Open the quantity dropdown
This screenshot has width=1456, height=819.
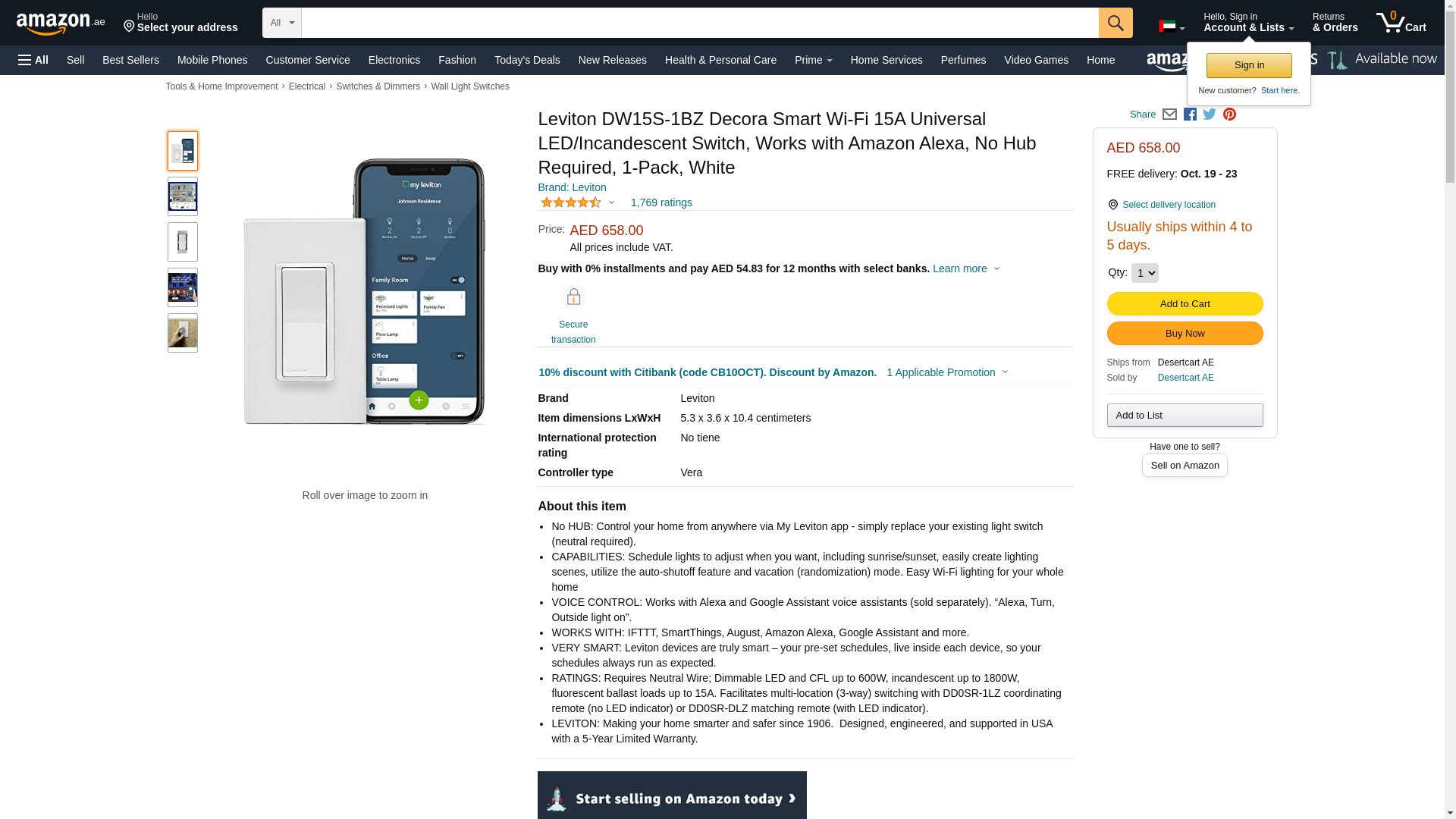[1144, 273]
